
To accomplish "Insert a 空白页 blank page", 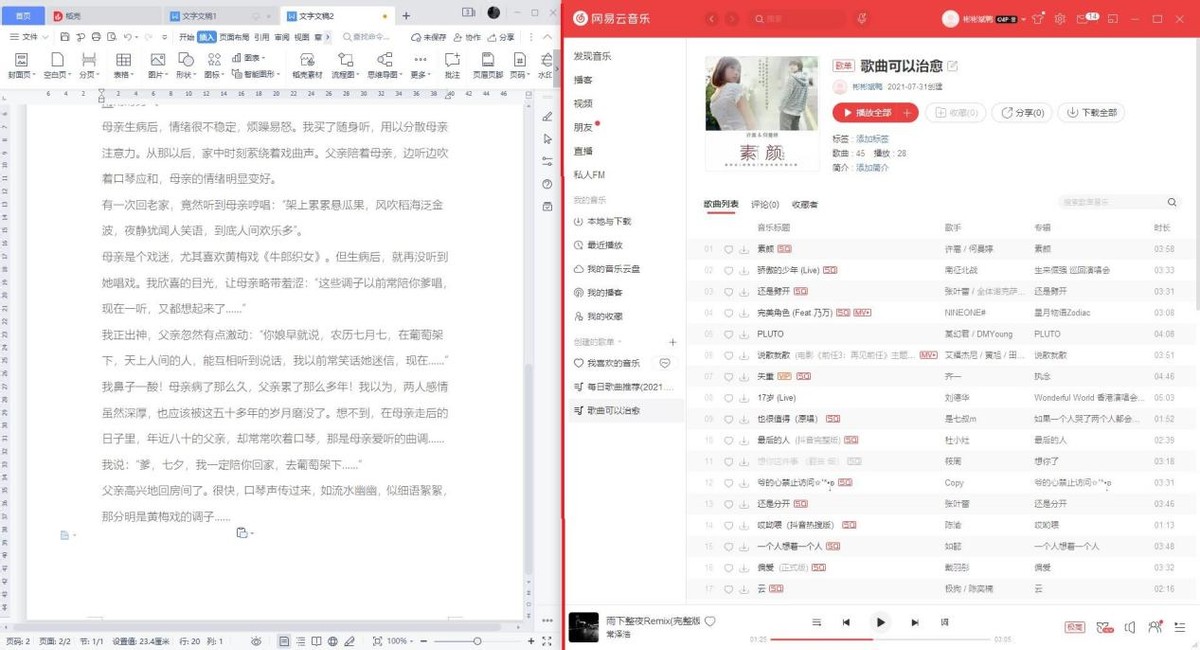I will [58, 65].
